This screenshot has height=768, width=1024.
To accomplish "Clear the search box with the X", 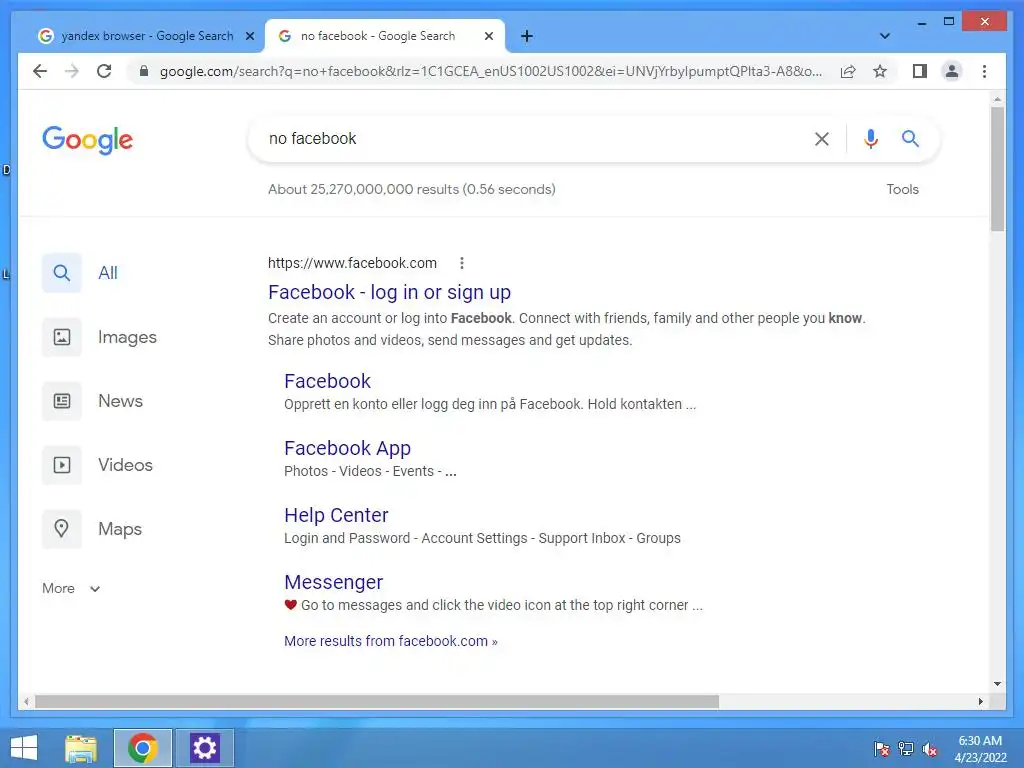I will pos(822,138).
